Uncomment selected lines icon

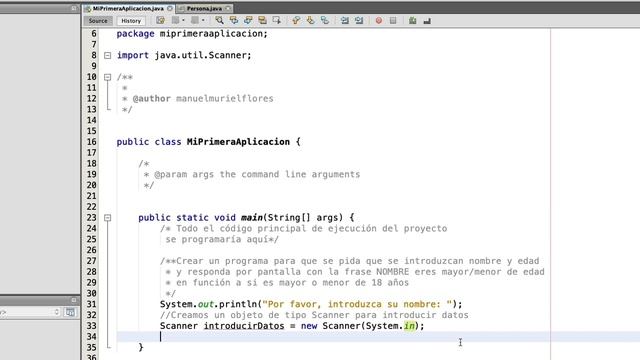tap(427, 20)
